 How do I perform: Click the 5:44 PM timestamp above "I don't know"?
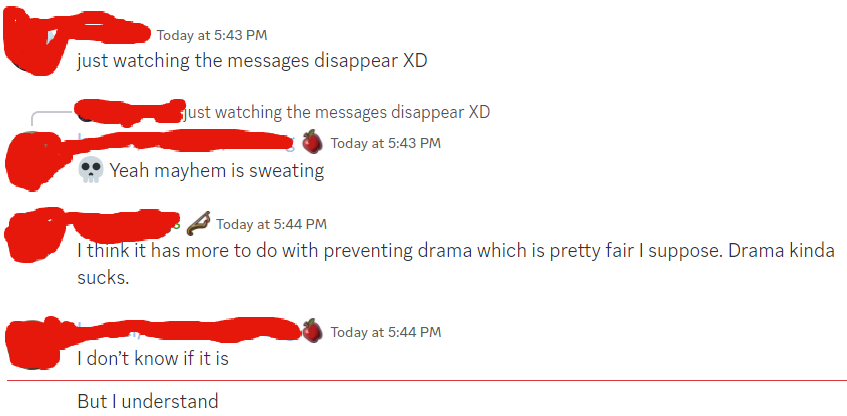click(386, 332)
